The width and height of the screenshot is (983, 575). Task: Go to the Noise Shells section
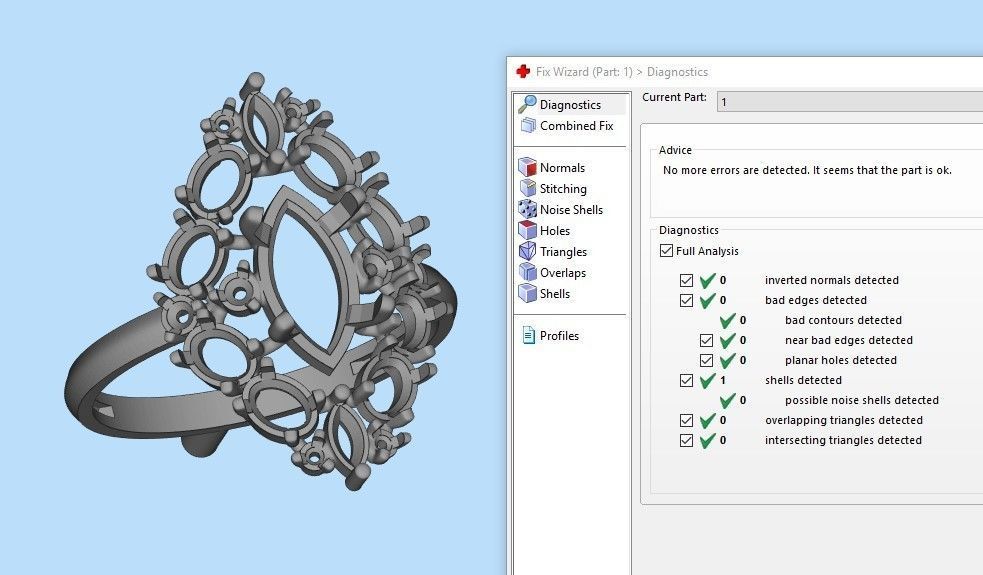click(x=571, y=209)
